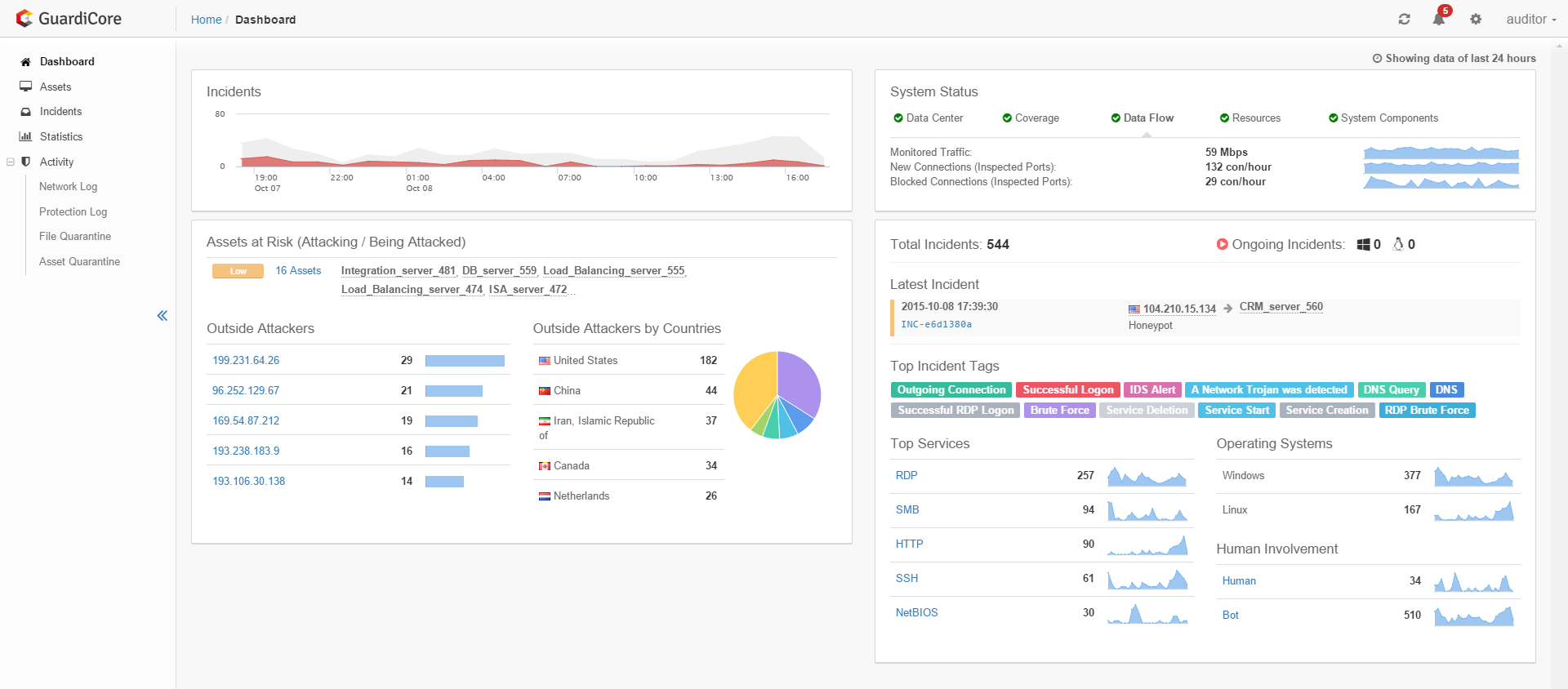Click the refresh icon in top bar
The width and height of the screenshot is (1568, 689).
click(x=1404, y=19)
